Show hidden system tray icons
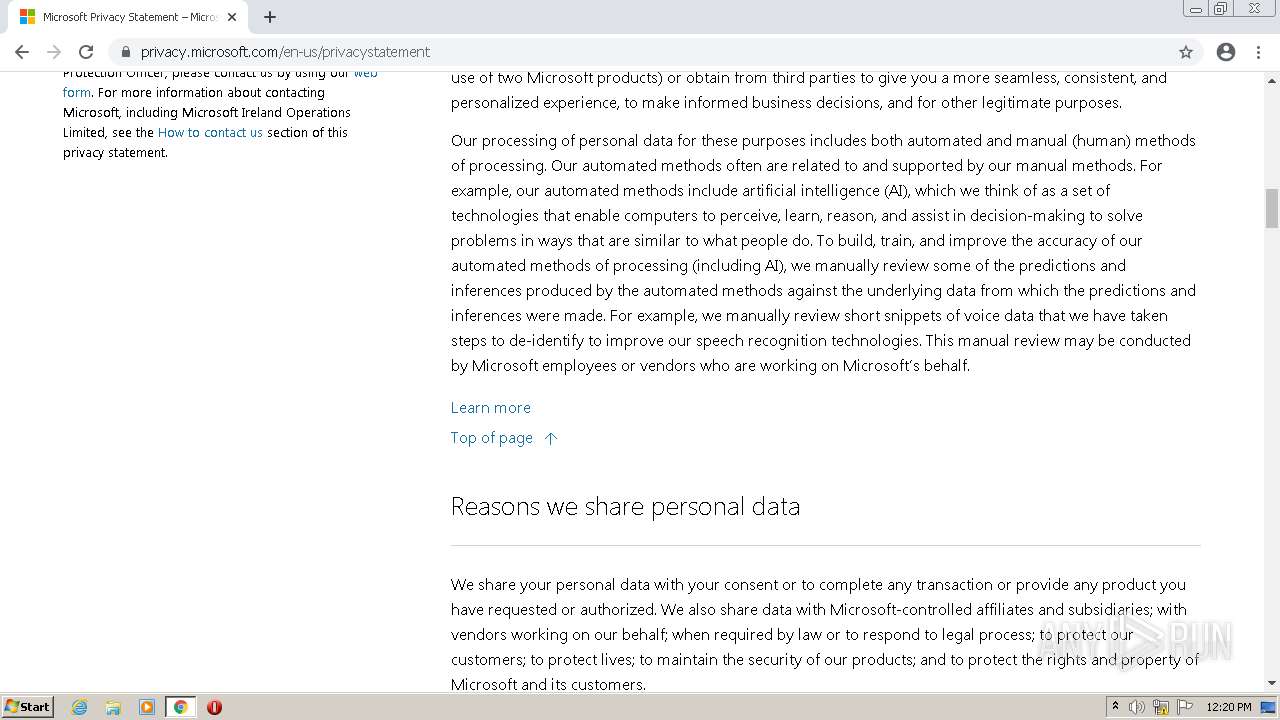 click(x=1115, y=706)
